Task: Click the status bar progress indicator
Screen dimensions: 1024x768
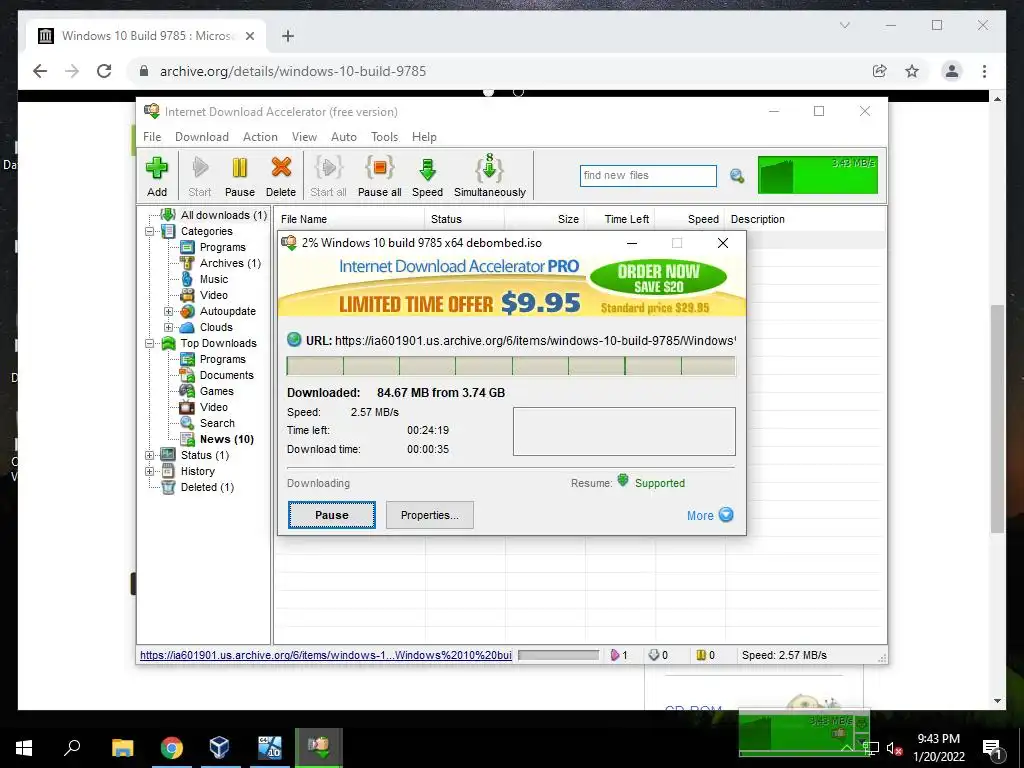Action: point(558,655)
